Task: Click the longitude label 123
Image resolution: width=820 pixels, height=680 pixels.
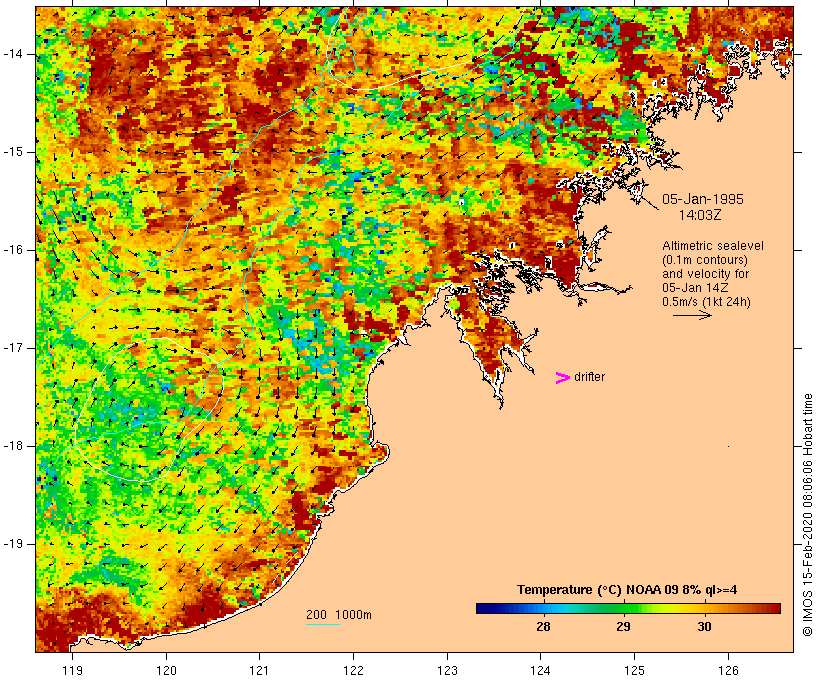Action: click(x=447, y=670)
